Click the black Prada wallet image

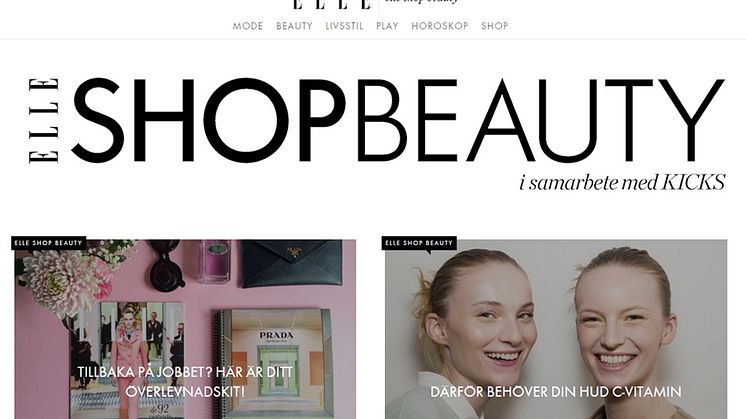tap(291, 263)
